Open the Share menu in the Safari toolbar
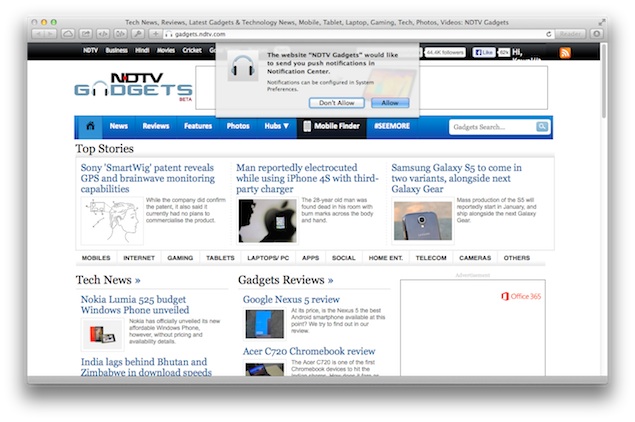The image size is (635, 422). [85, 34]
